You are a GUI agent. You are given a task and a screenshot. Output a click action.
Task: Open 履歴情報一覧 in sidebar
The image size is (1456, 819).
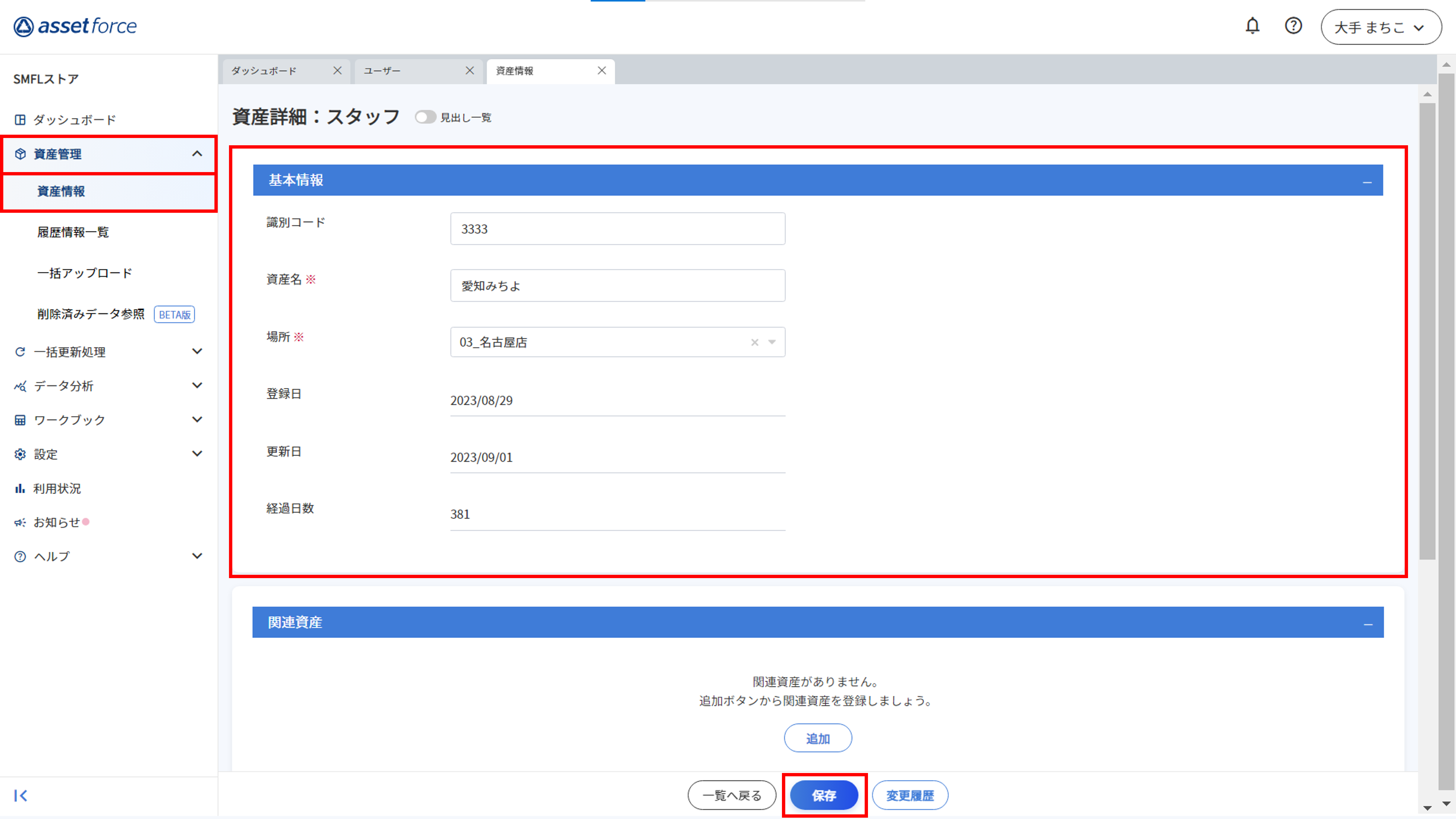(x=73, y=232)
